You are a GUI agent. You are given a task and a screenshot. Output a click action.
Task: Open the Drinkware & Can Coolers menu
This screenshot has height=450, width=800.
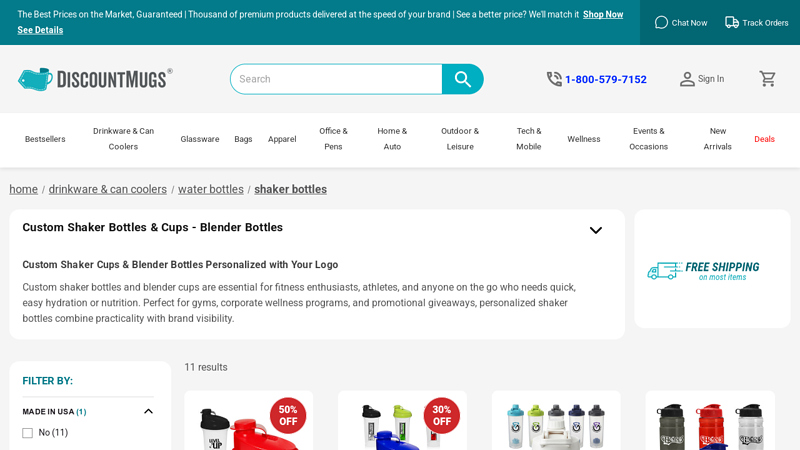click(123, 139)
